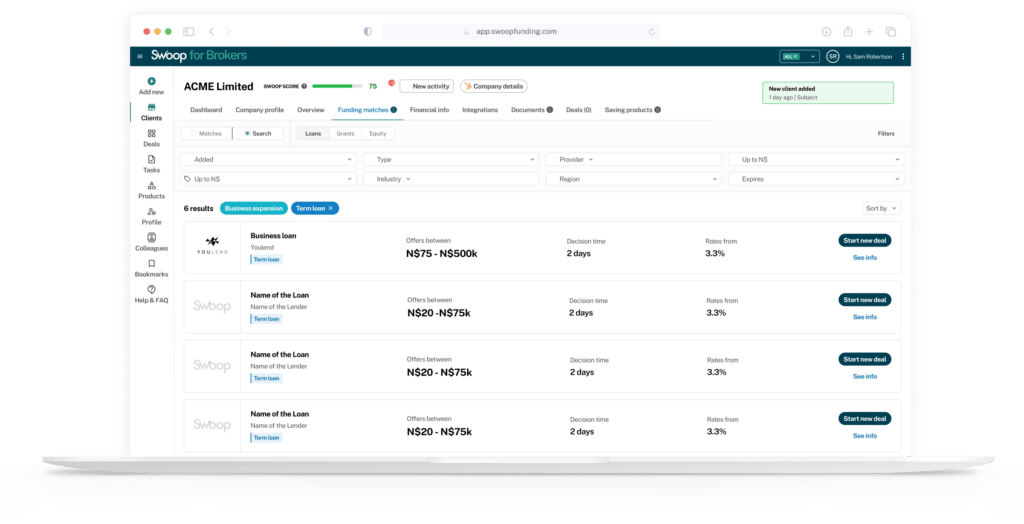Screen dimensions: 1024x524
Task: Switch to the Integrations tab
Action: (480, 110)
